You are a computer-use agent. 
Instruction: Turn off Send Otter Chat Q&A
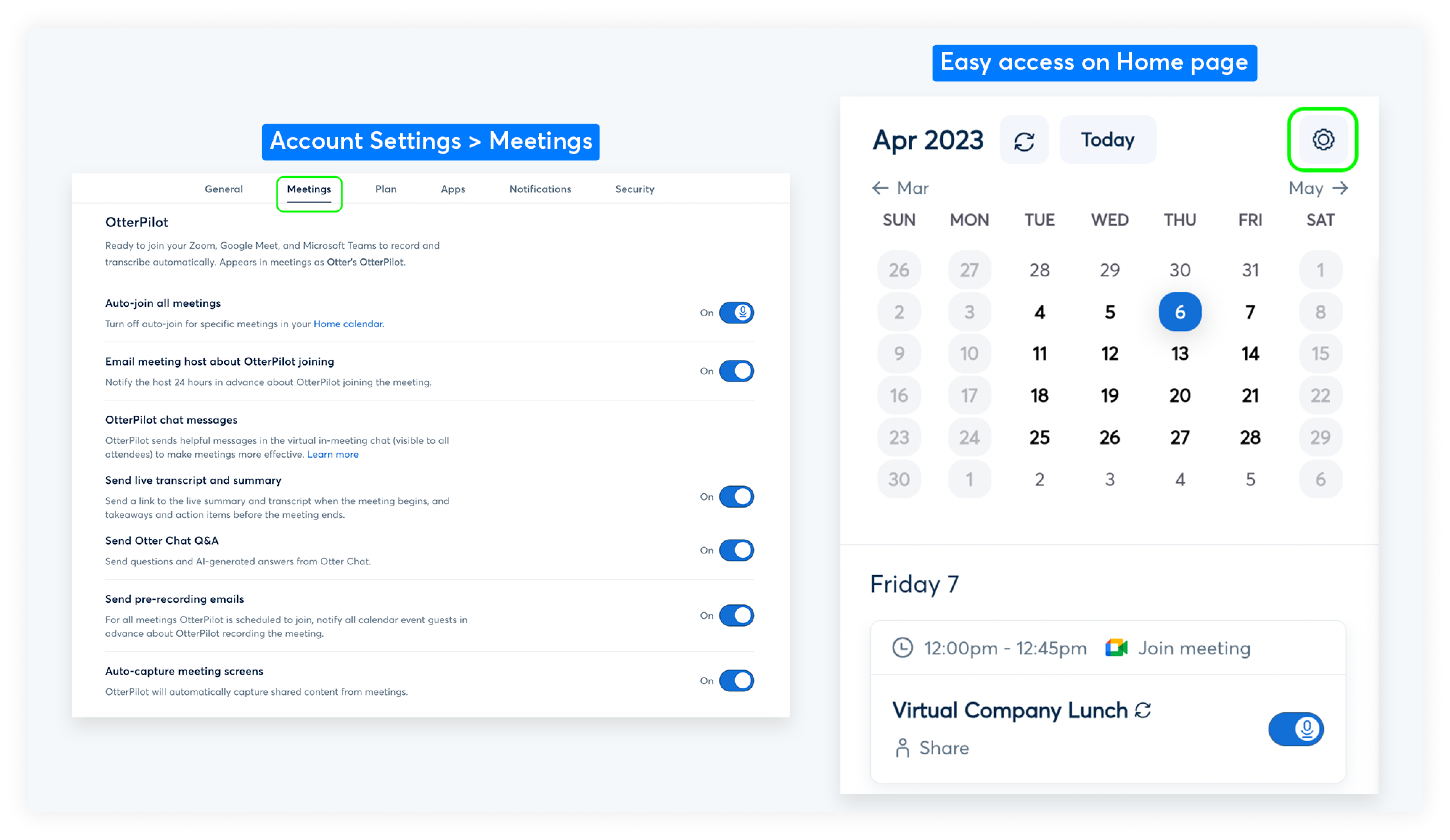pos(736,550)
